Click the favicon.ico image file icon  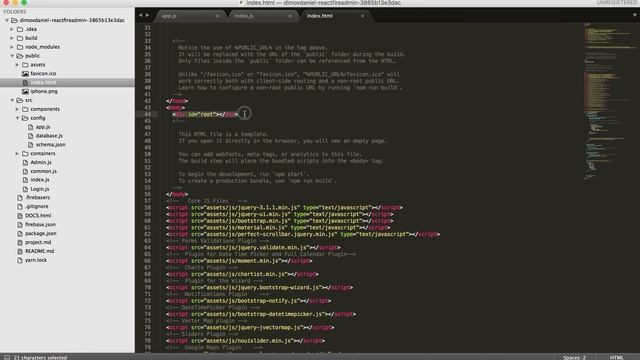pos(25,73)
